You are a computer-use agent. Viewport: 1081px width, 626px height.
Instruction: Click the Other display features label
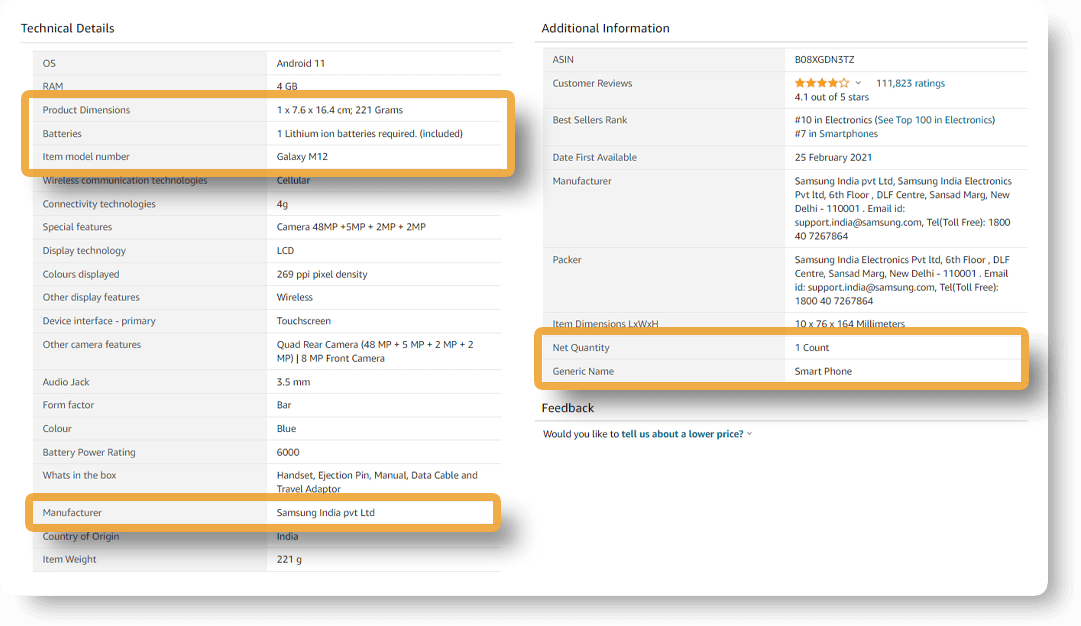(x=91, y=298)
